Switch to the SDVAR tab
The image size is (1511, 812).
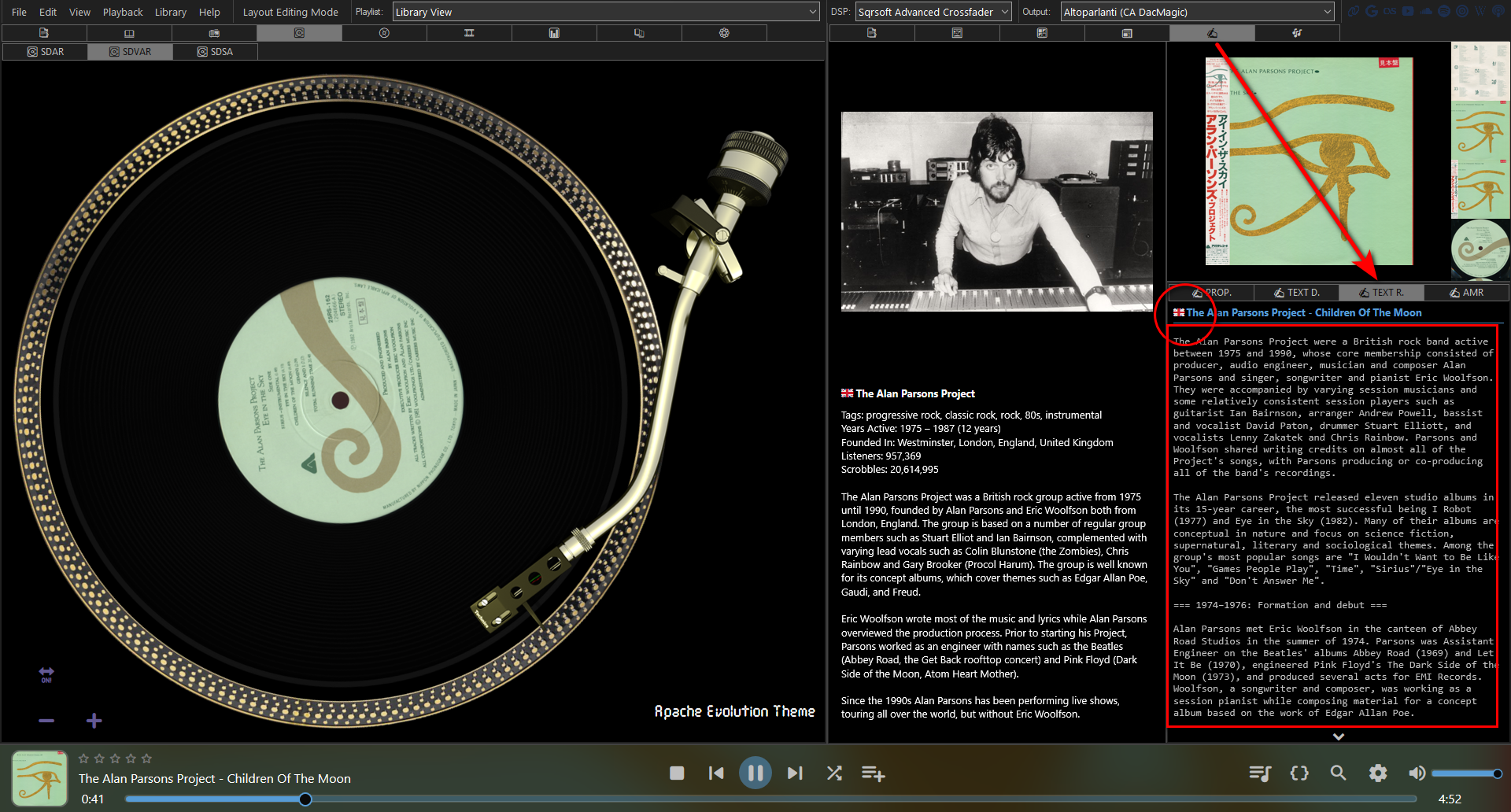coord(130,51)
